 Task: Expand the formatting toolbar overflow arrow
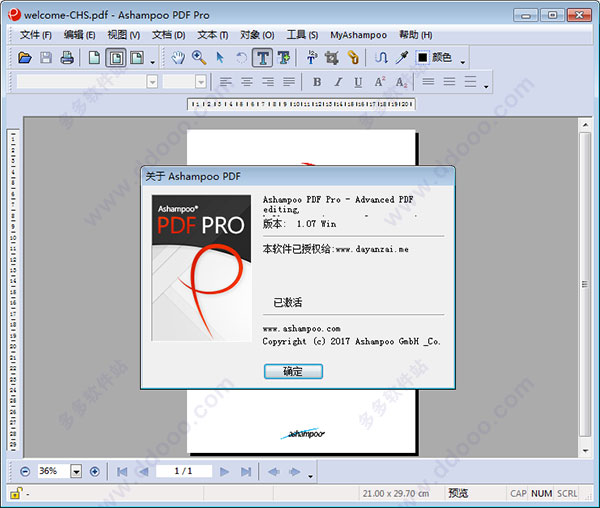click(x=486, y=86)
